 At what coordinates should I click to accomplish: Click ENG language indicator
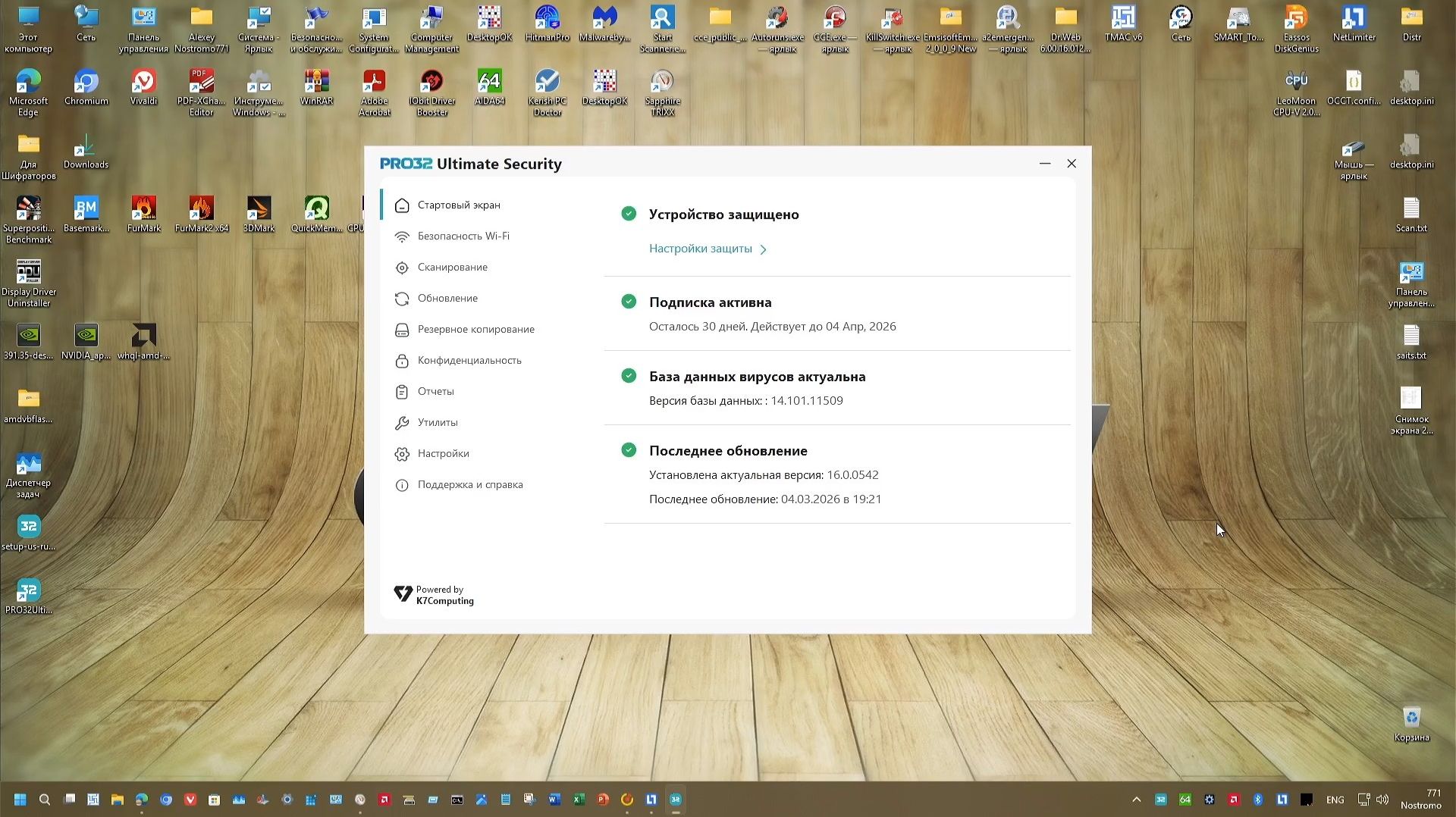pos(1335,800)
